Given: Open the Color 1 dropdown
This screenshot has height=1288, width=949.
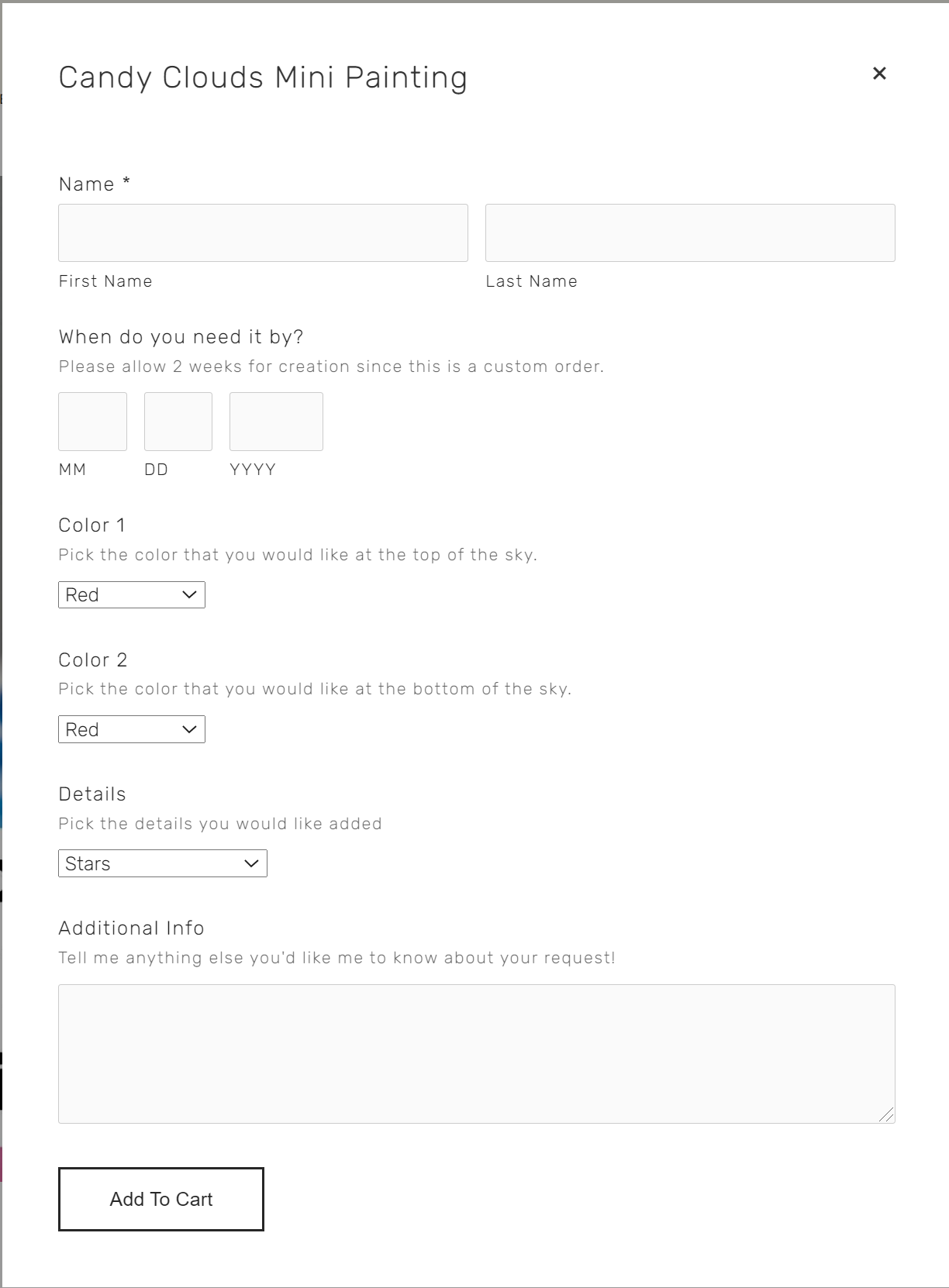Looking at the screenshot, I should [x=132, y=595].
